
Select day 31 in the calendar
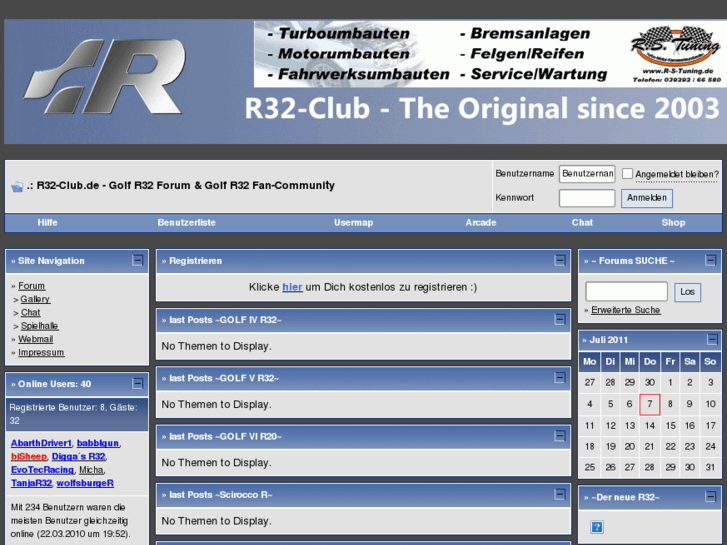point(710,468)
